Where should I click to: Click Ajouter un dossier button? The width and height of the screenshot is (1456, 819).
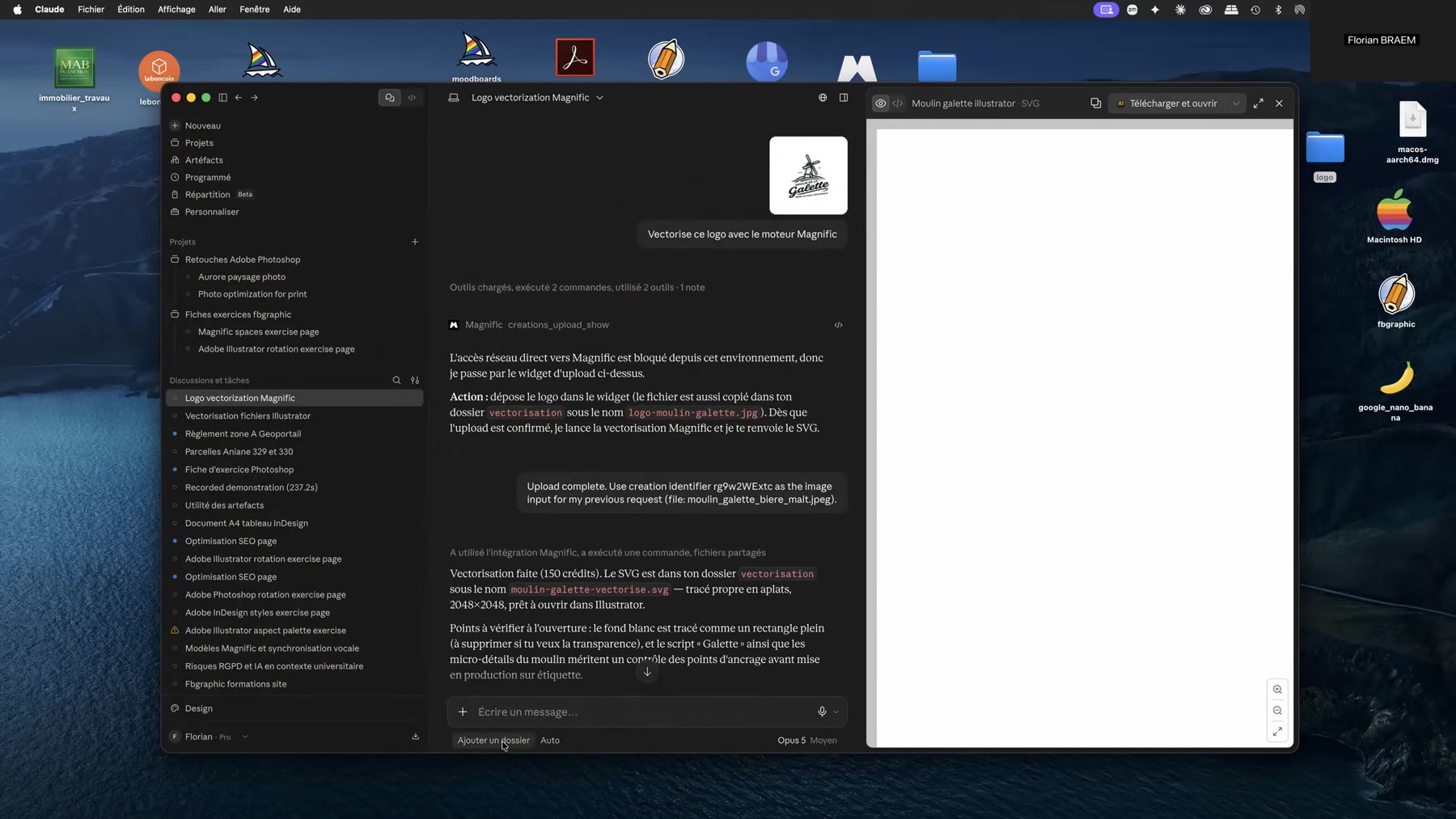tap(493, 741)
